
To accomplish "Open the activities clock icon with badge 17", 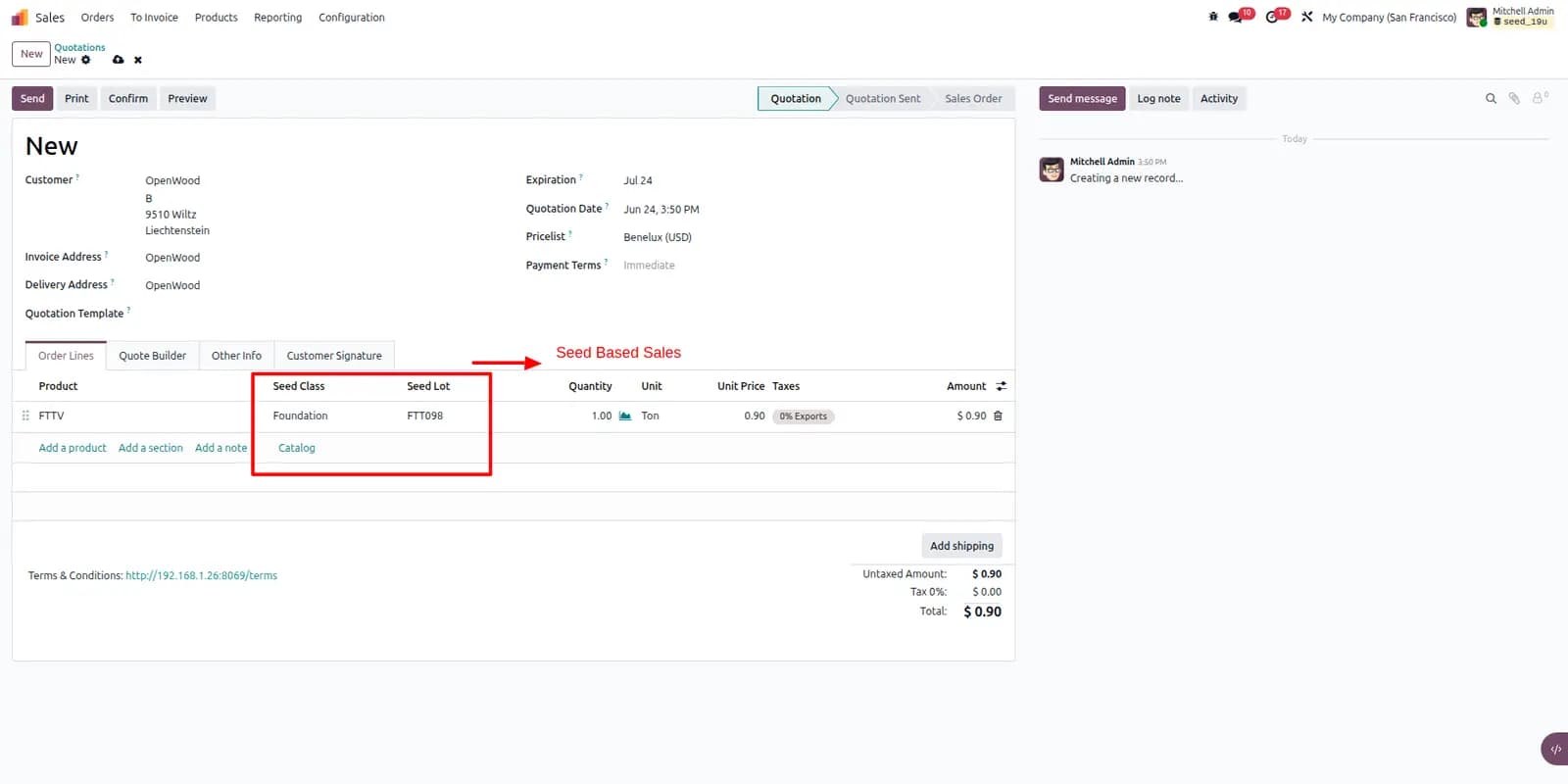I will click(x=1272, y=17).
